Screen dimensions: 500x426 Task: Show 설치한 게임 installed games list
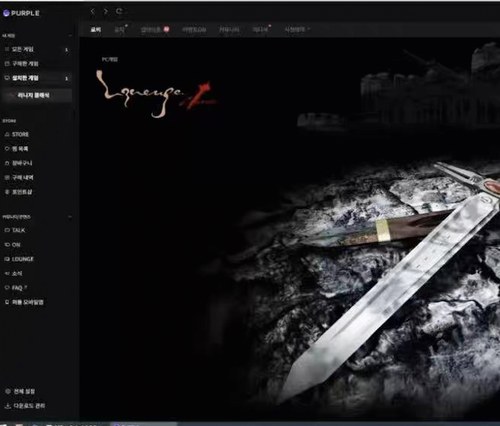(x=37, y=78)
